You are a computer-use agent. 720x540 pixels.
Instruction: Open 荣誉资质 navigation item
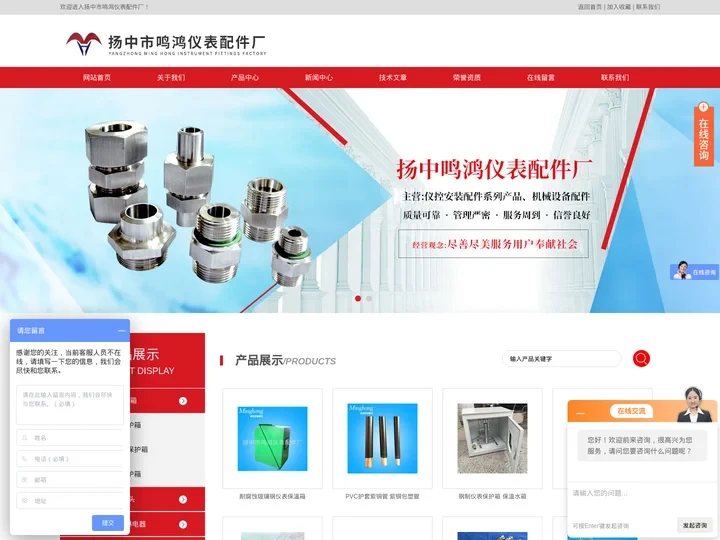467,78
